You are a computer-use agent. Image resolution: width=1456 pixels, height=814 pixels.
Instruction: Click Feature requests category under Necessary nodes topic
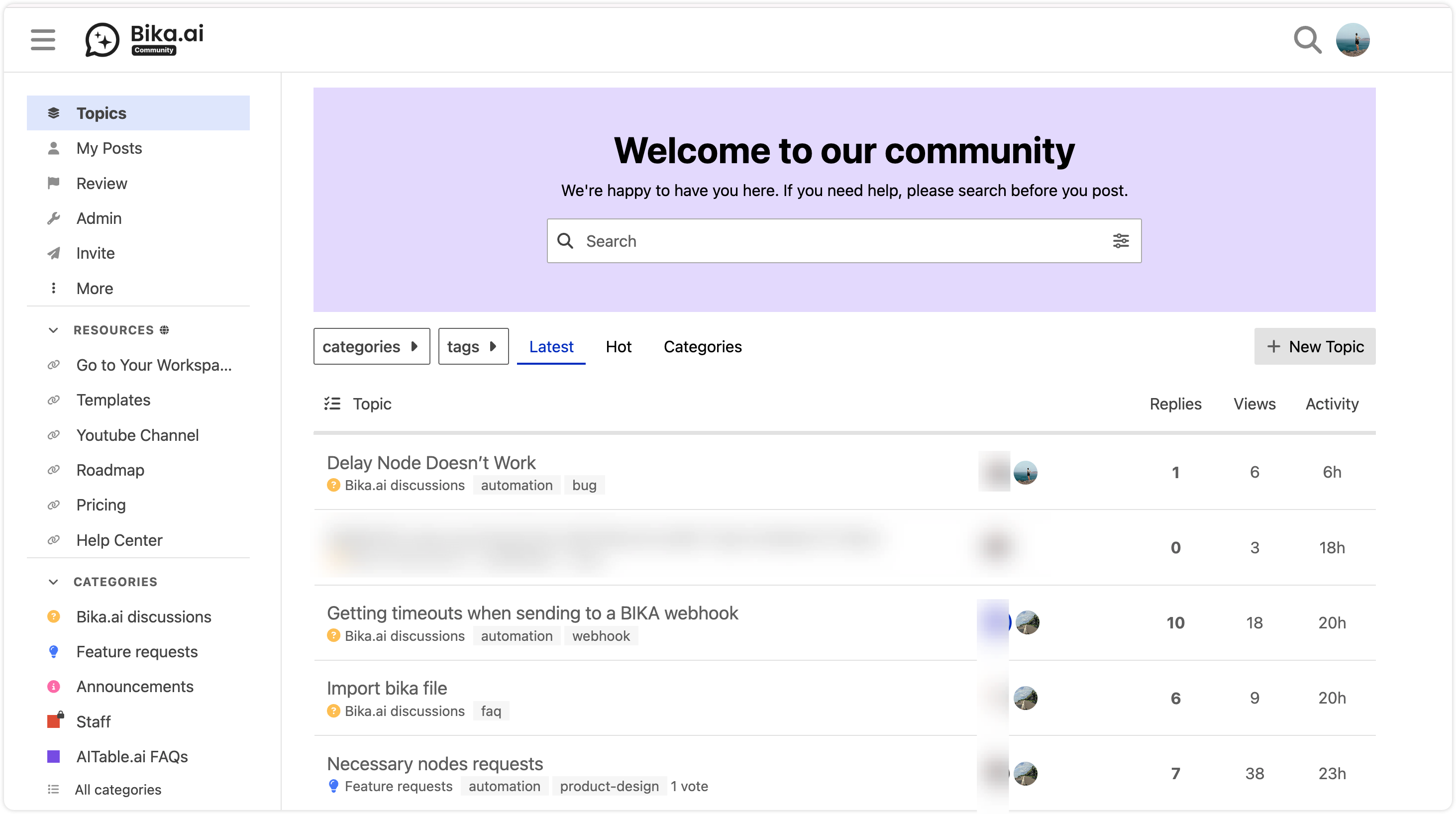pyautogui.click(x=391, y=786)
